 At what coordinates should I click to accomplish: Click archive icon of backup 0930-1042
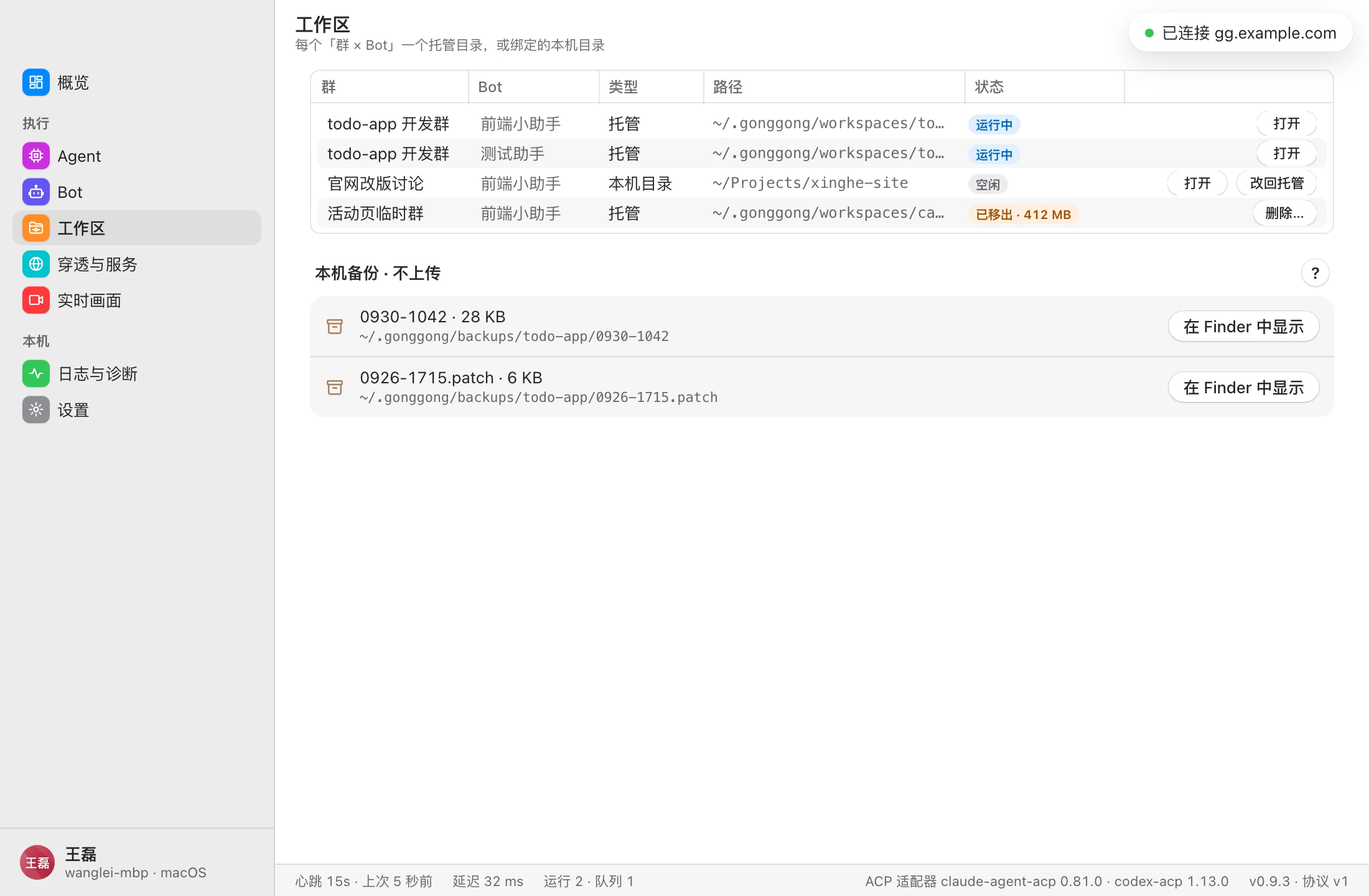pos(335,327)
